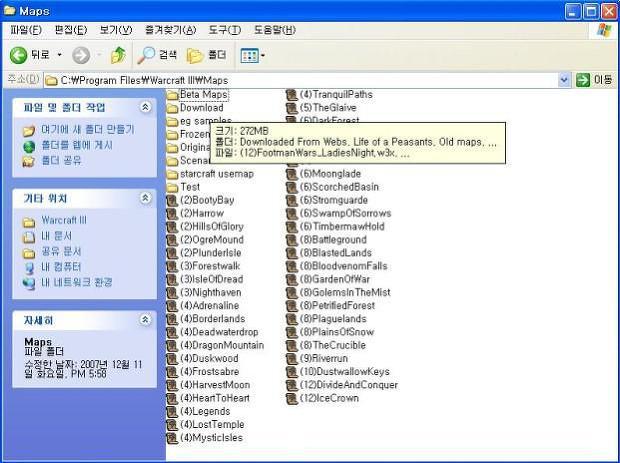Select file name (4)Frostsabre
The width and height of the screenshot is (620, 463).
210,372
